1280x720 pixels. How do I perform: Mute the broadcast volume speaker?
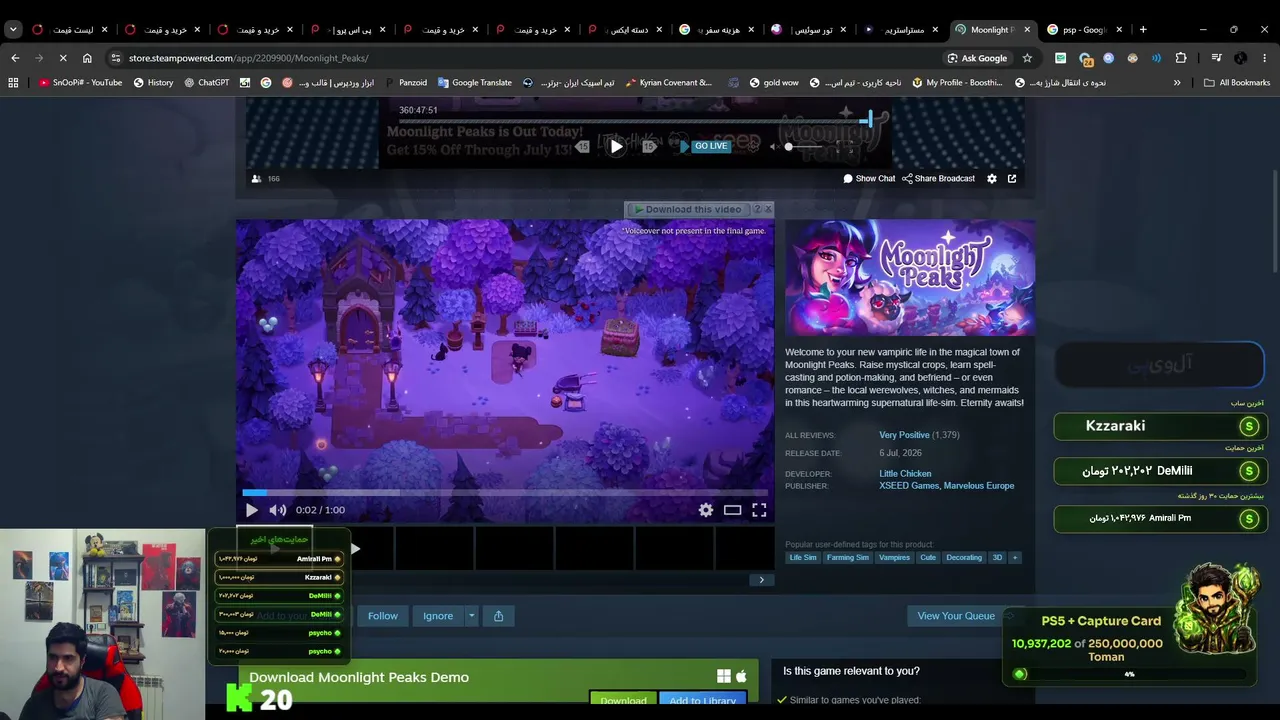point(773,147)
